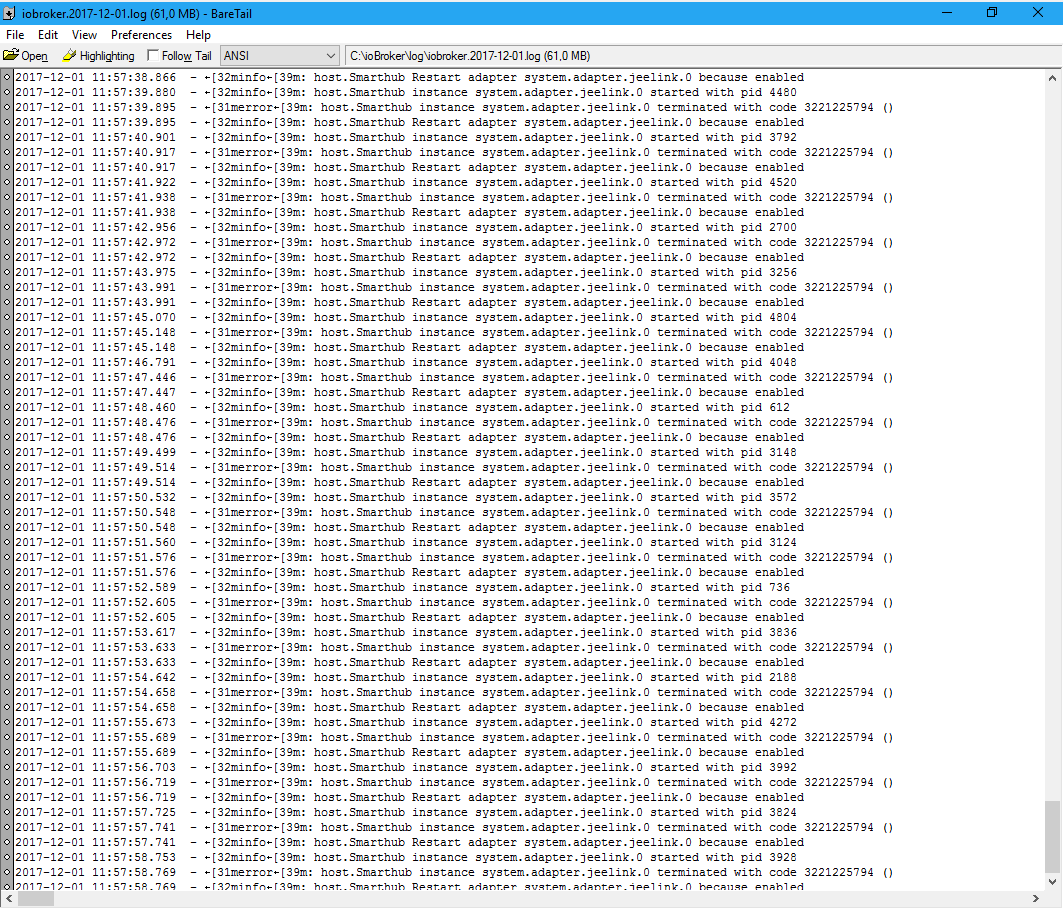Select log line started with pid 4520

click(x=405, y=182)
